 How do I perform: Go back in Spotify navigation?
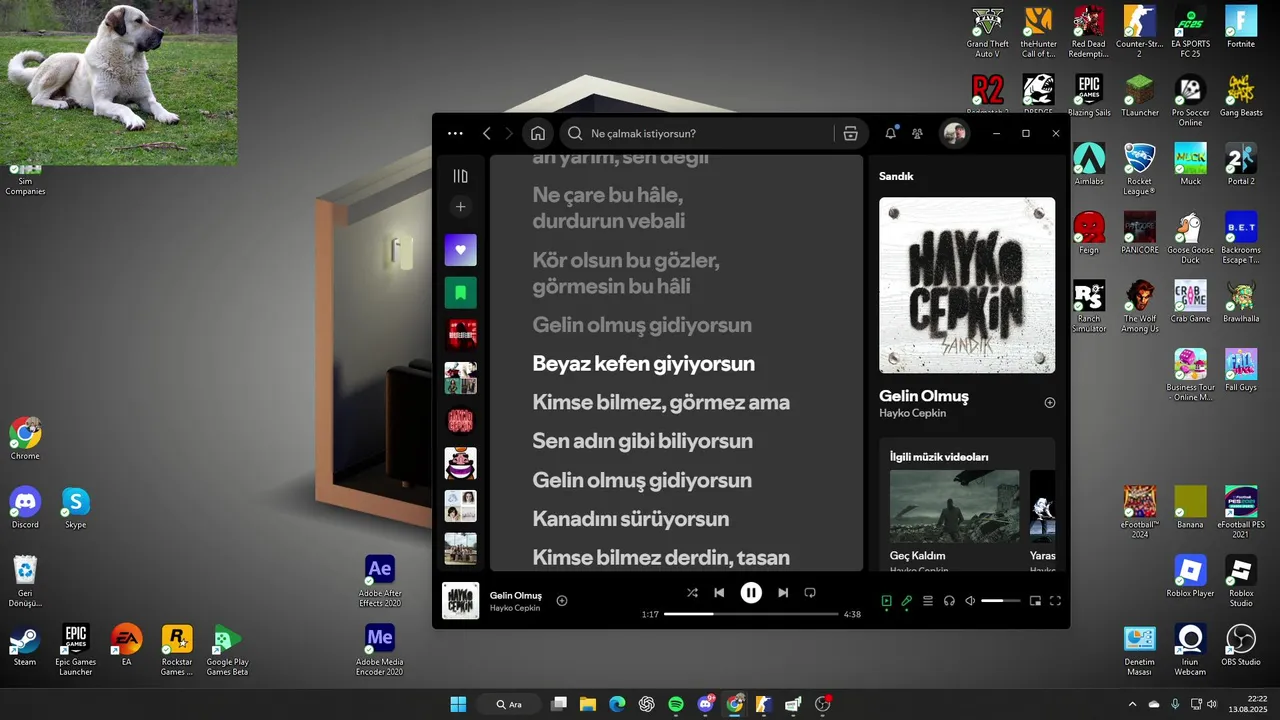pos(487,133)
